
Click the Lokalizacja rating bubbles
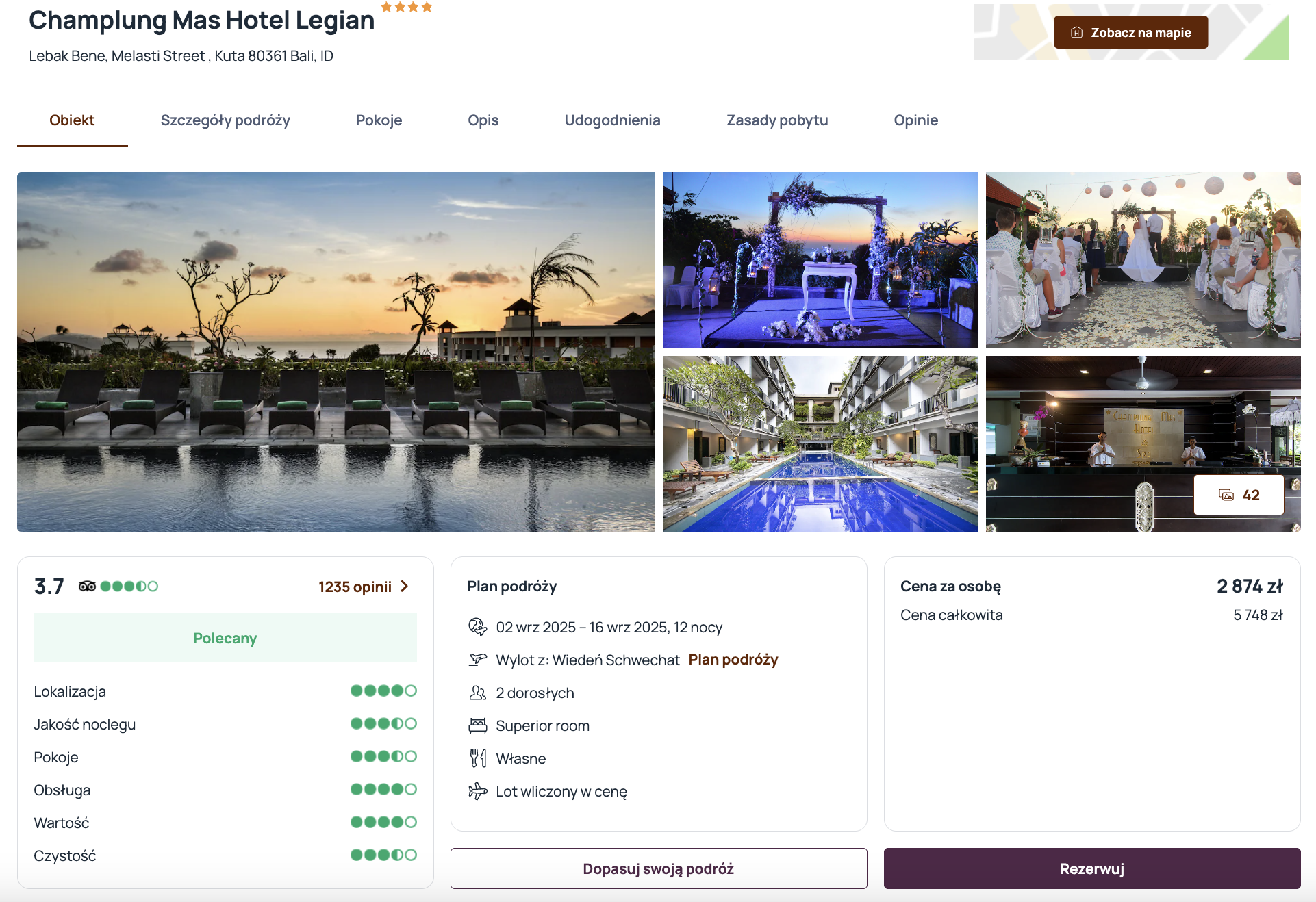click(x=383, y=691)
